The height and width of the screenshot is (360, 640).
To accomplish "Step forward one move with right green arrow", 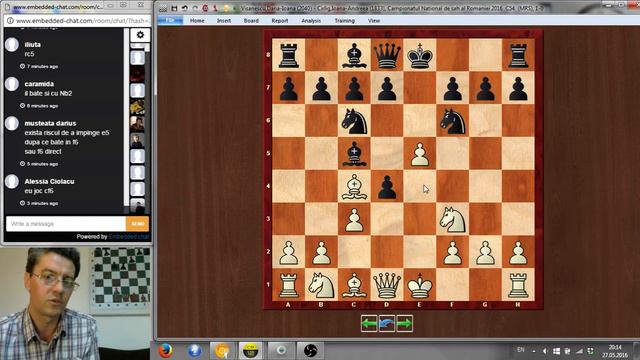I will point(404,324).
